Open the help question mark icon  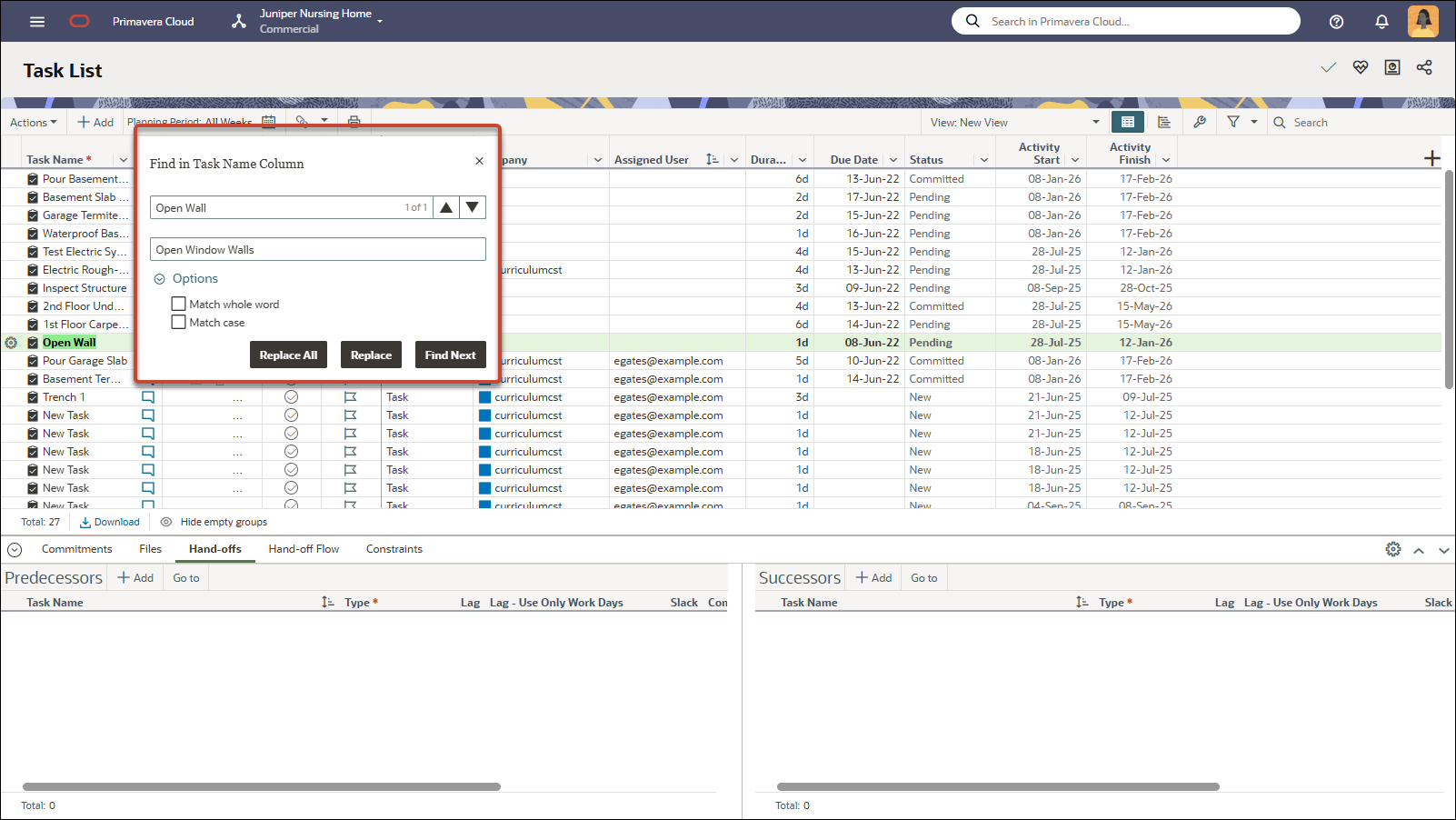pos(1336,22)
